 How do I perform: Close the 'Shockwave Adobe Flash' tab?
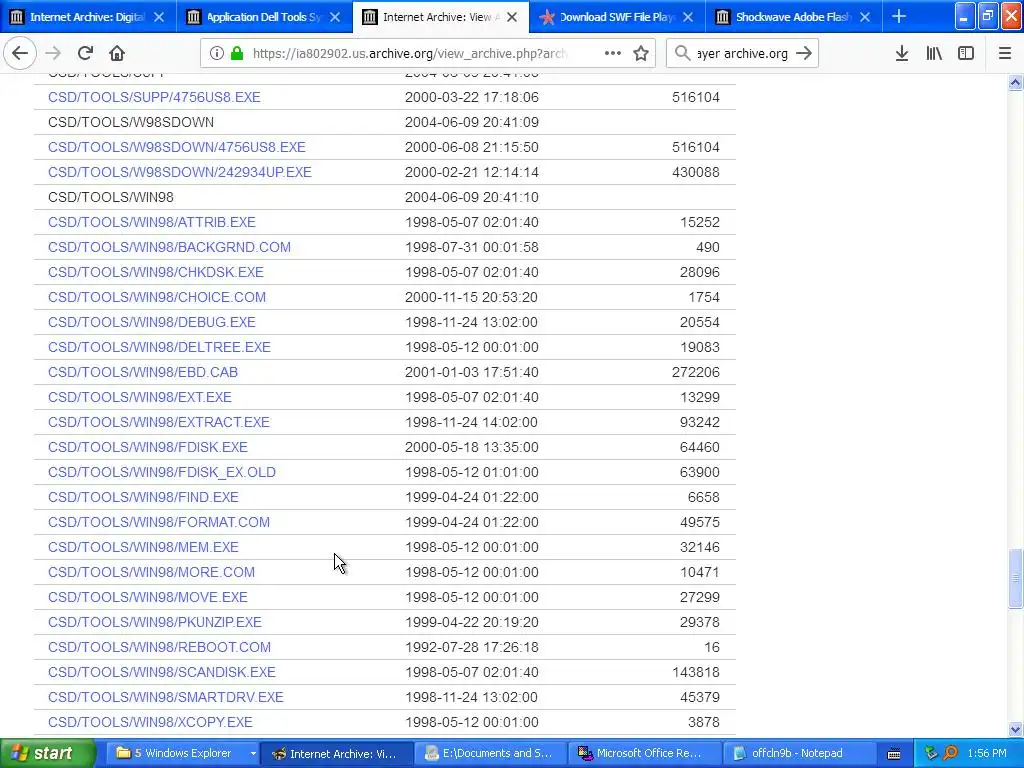pos(865,17)
